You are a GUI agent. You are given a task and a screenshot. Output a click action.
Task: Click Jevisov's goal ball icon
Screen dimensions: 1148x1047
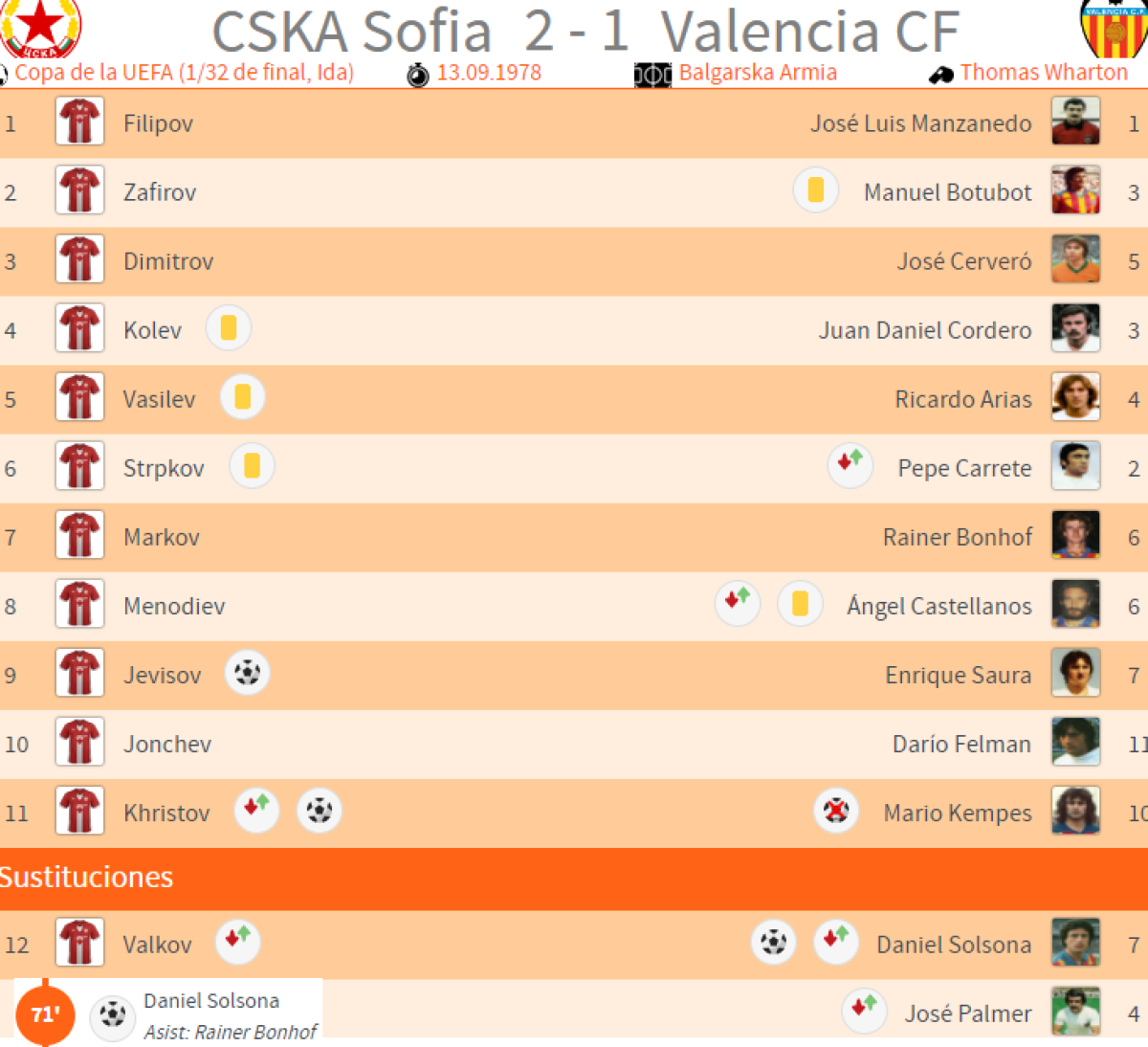[247, 673]
